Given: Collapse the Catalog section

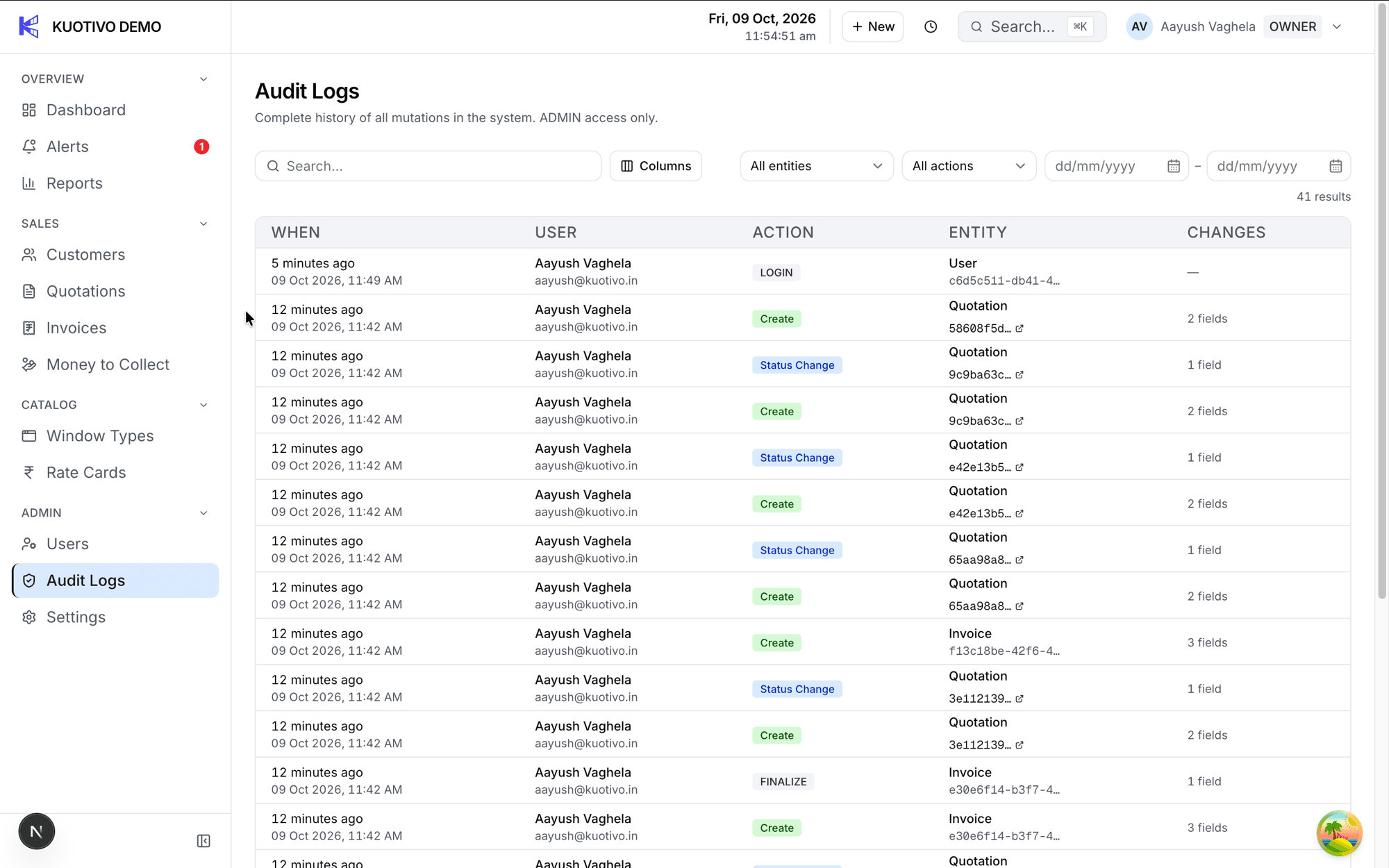Looking at the screenshot, I should [203, 405].
